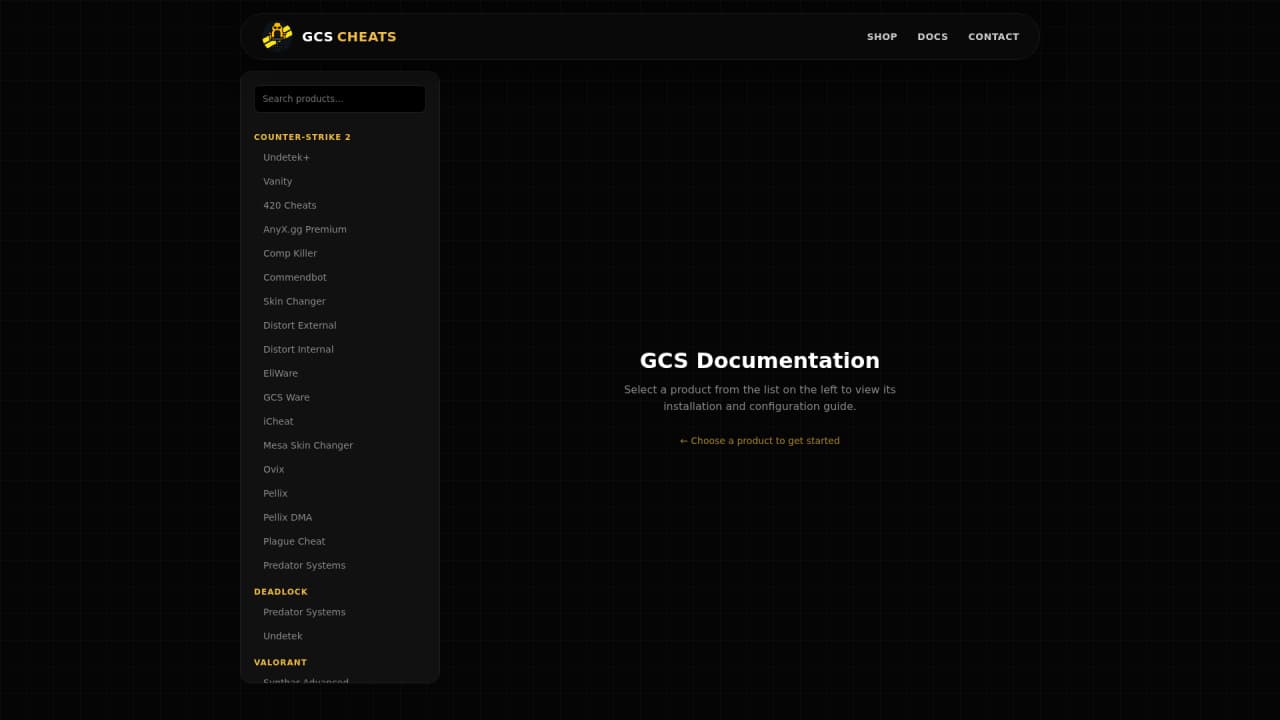Click the GCS CHEATS brand text
Image resolution: width=1280 pixels, height=720 pixels.
coord(349,37)
